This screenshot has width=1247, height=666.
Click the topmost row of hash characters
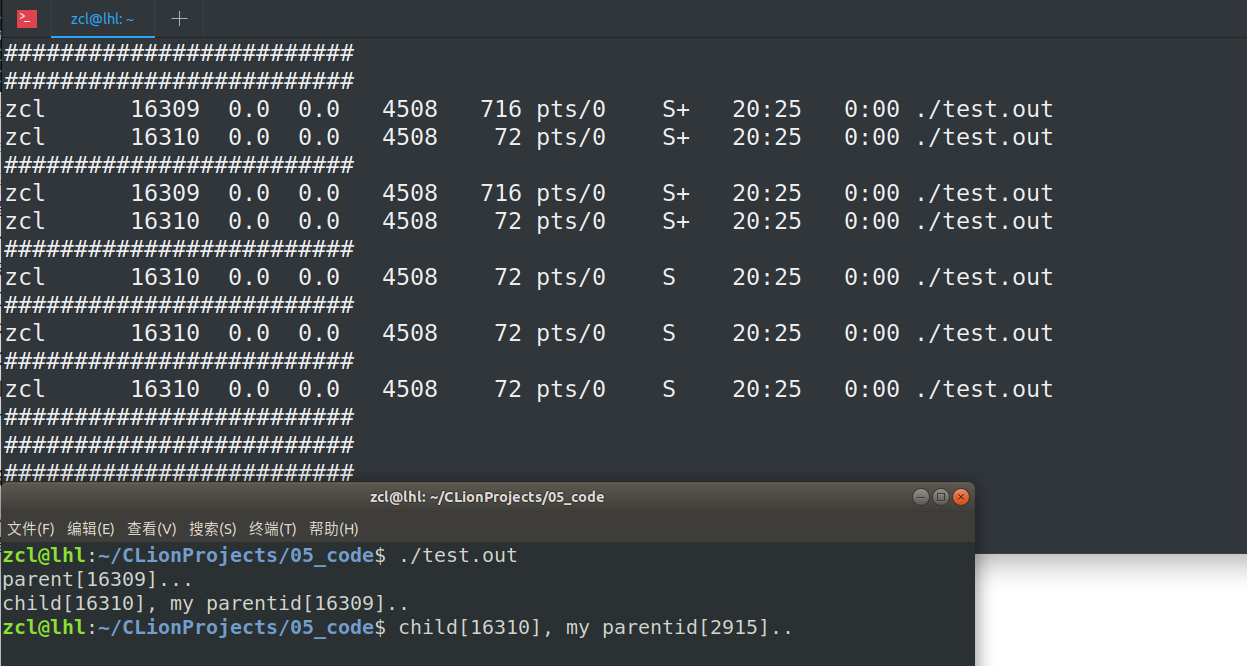point(179,52)
